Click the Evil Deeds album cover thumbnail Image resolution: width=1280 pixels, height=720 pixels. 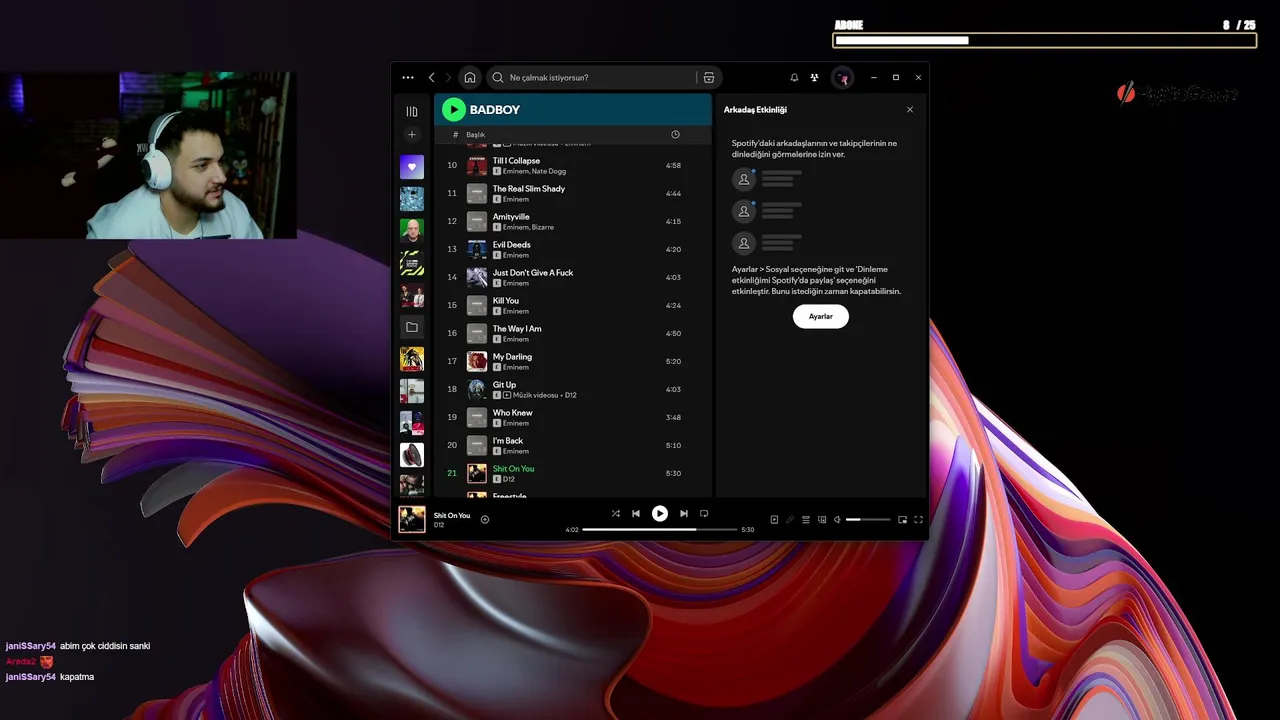[477, 249]
